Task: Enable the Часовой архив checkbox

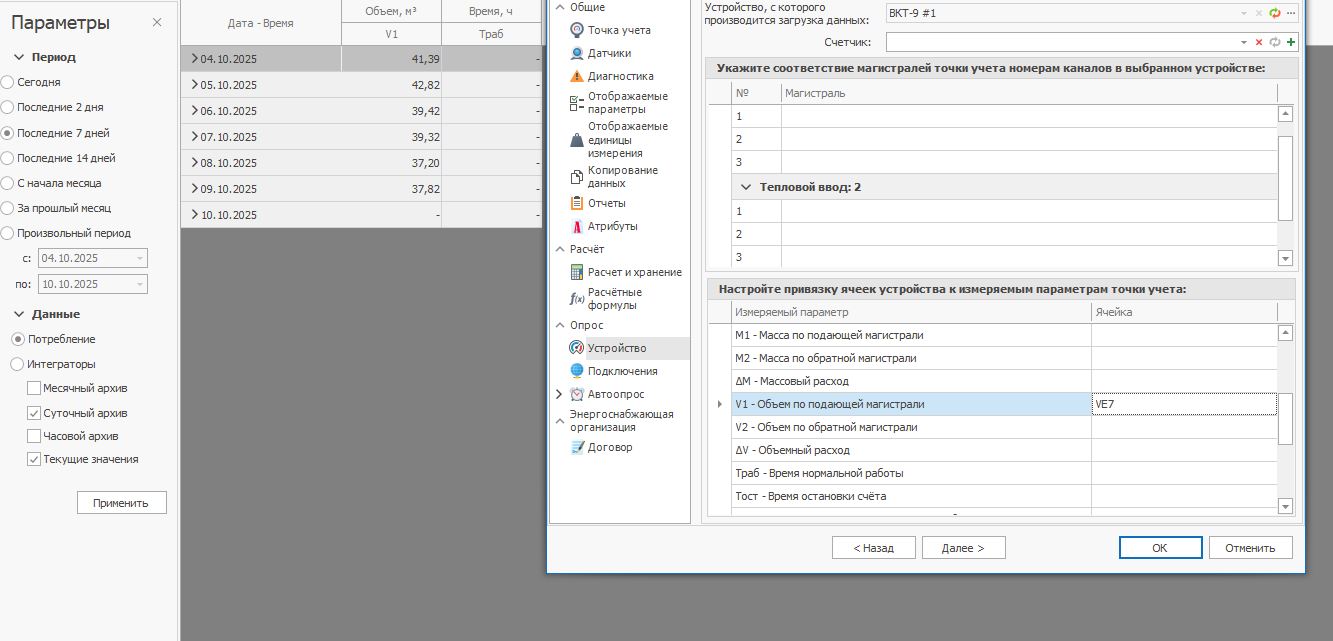Action: pyautogui.click(x=34, y=436)
